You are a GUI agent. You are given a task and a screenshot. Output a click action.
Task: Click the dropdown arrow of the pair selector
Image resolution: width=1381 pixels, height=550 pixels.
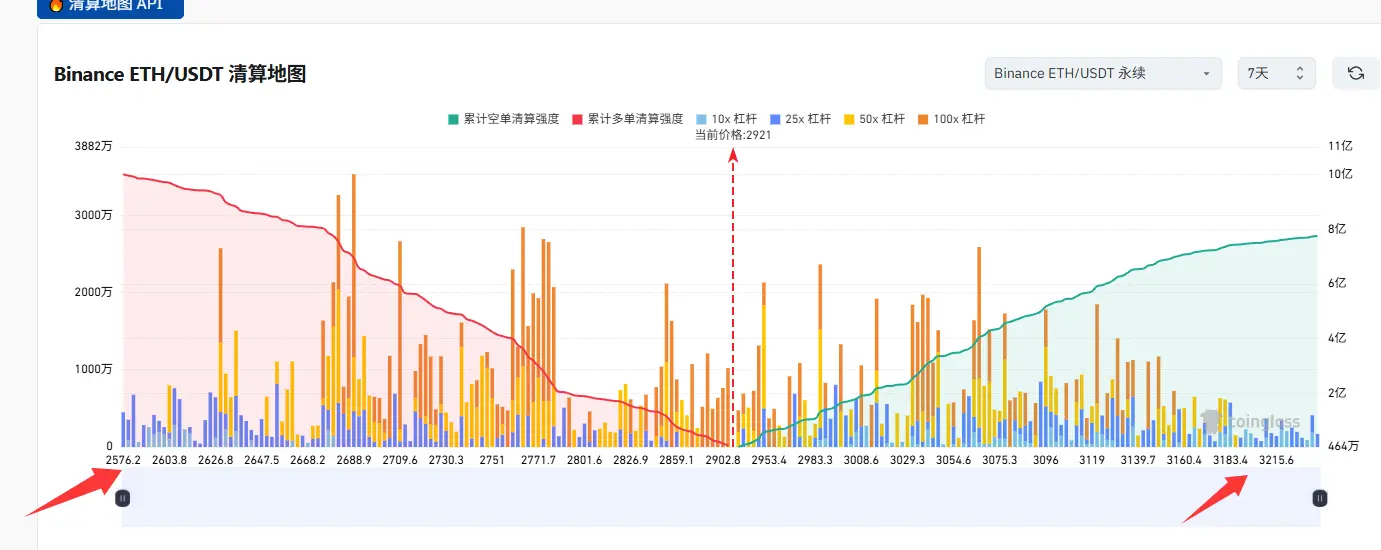click(x=1206, y=74)
